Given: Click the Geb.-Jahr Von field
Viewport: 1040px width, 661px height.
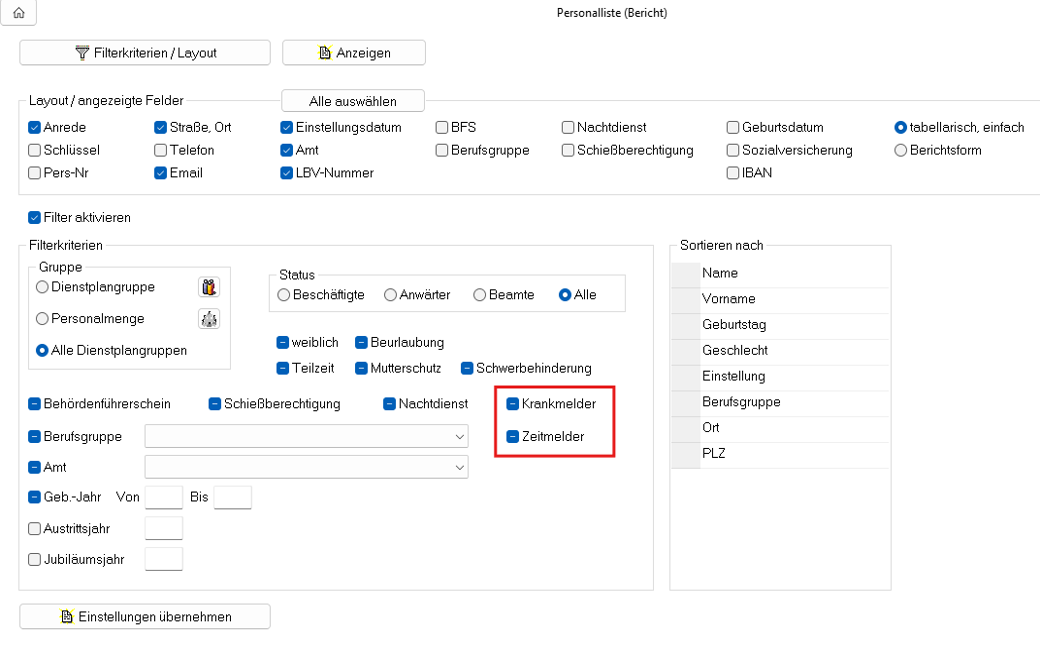Looking at the screenshot, I should click(x=164, y=497).
